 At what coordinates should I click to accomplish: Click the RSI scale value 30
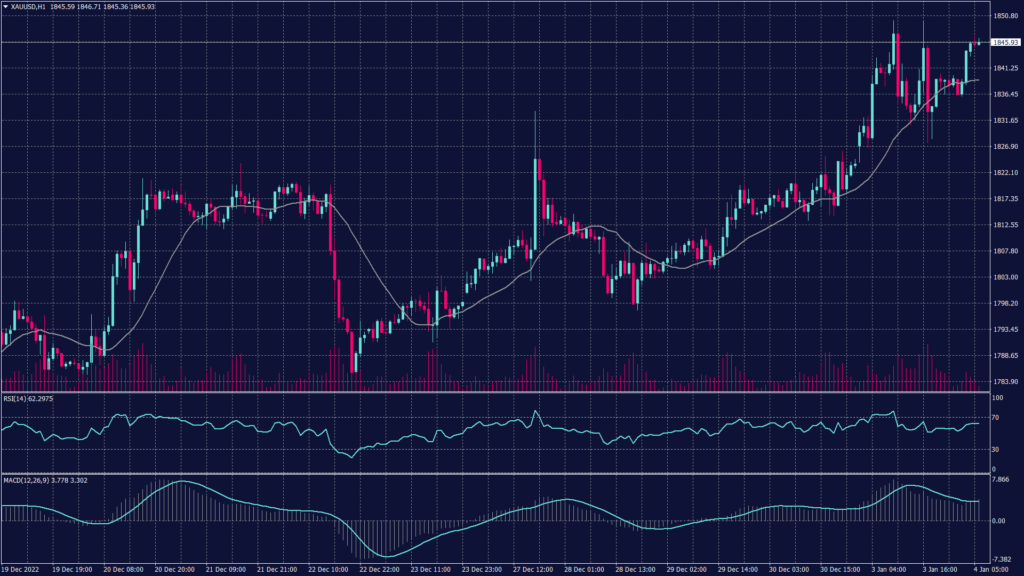pyautogui.click(x=995, y=451)
